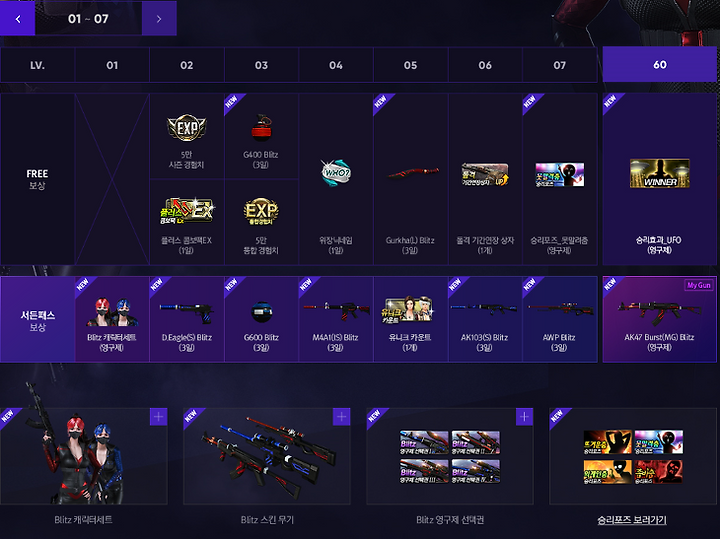
Task: Select the WHO? disguise nickname icon
Action: point(336,173)
